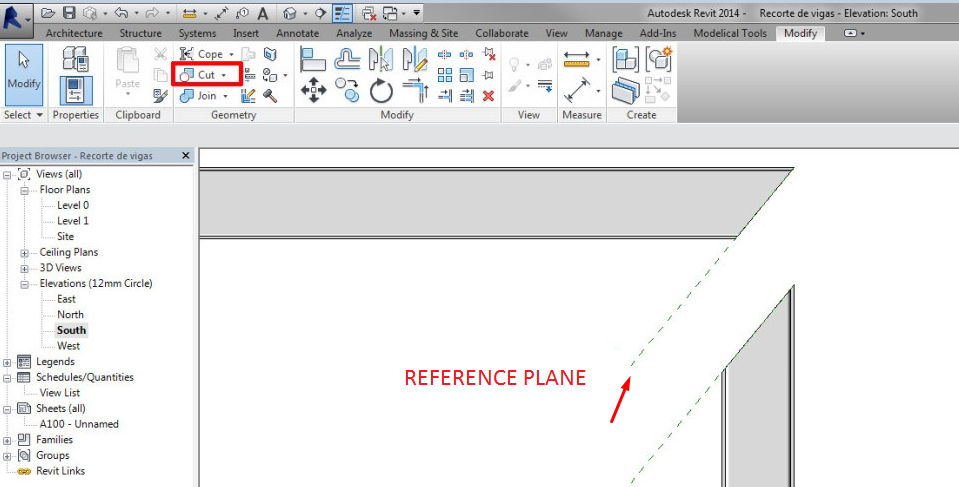Open the Annotate ribbon tab
This screenshot has height=487, width=959.
pos(297,33)
